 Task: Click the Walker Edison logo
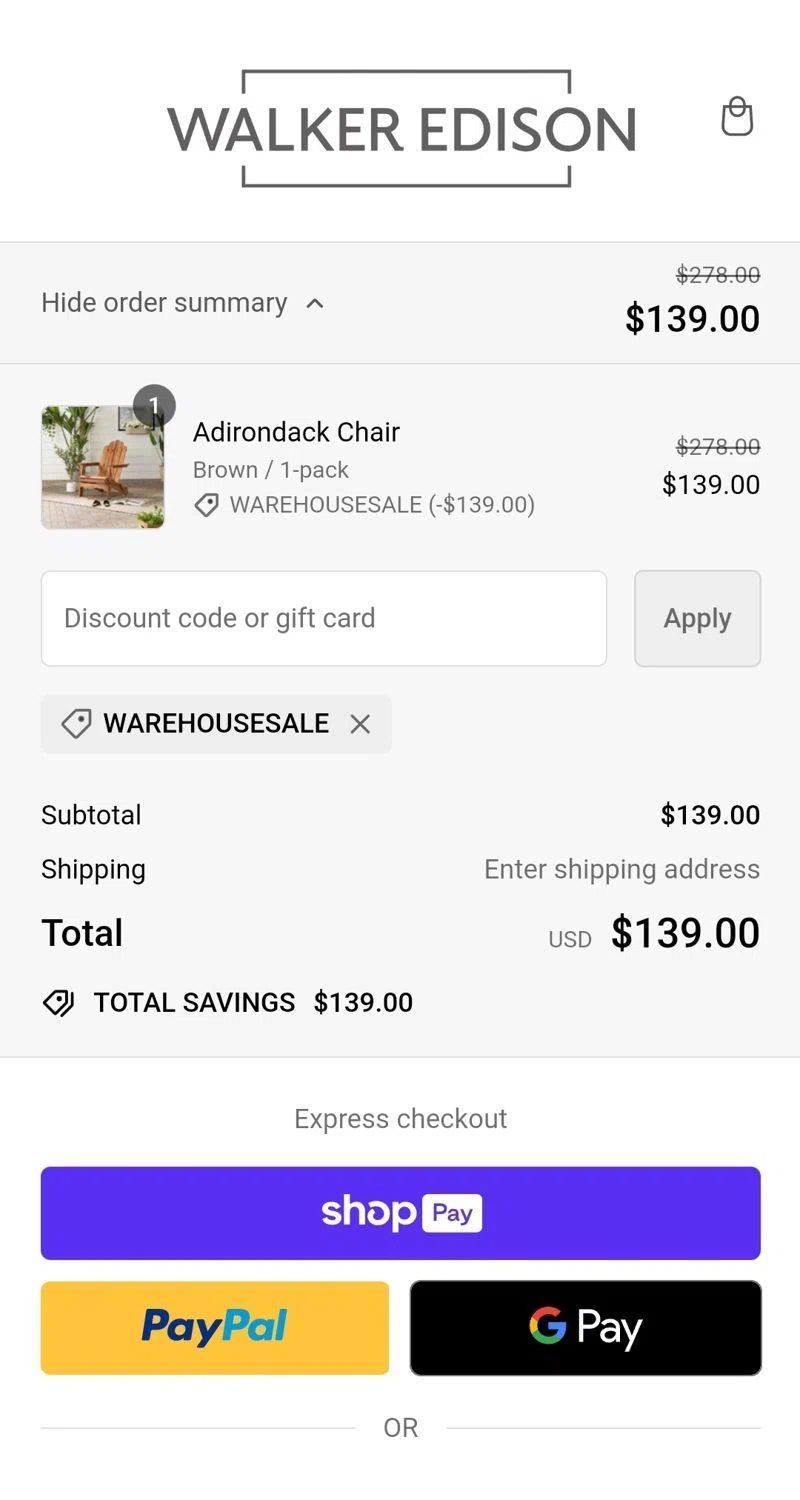(x=401, y=128)
